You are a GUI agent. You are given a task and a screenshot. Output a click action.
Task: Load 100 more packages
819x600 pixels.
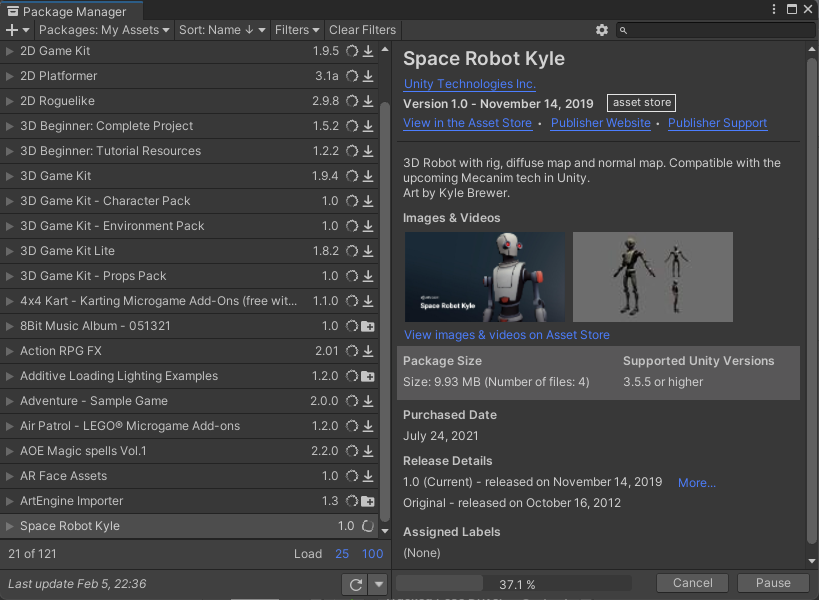tap(372, 554)
